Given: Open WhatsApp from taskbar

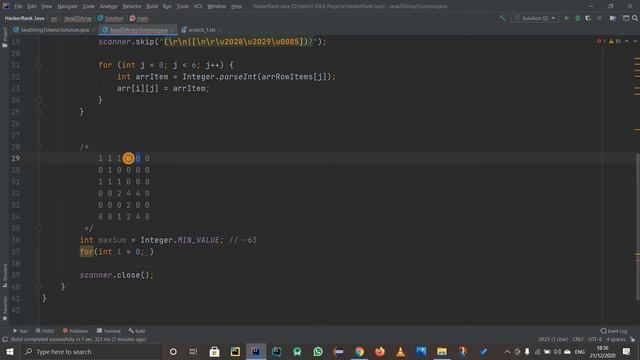Looking at the screenshot, I should [x=318, y=351].
